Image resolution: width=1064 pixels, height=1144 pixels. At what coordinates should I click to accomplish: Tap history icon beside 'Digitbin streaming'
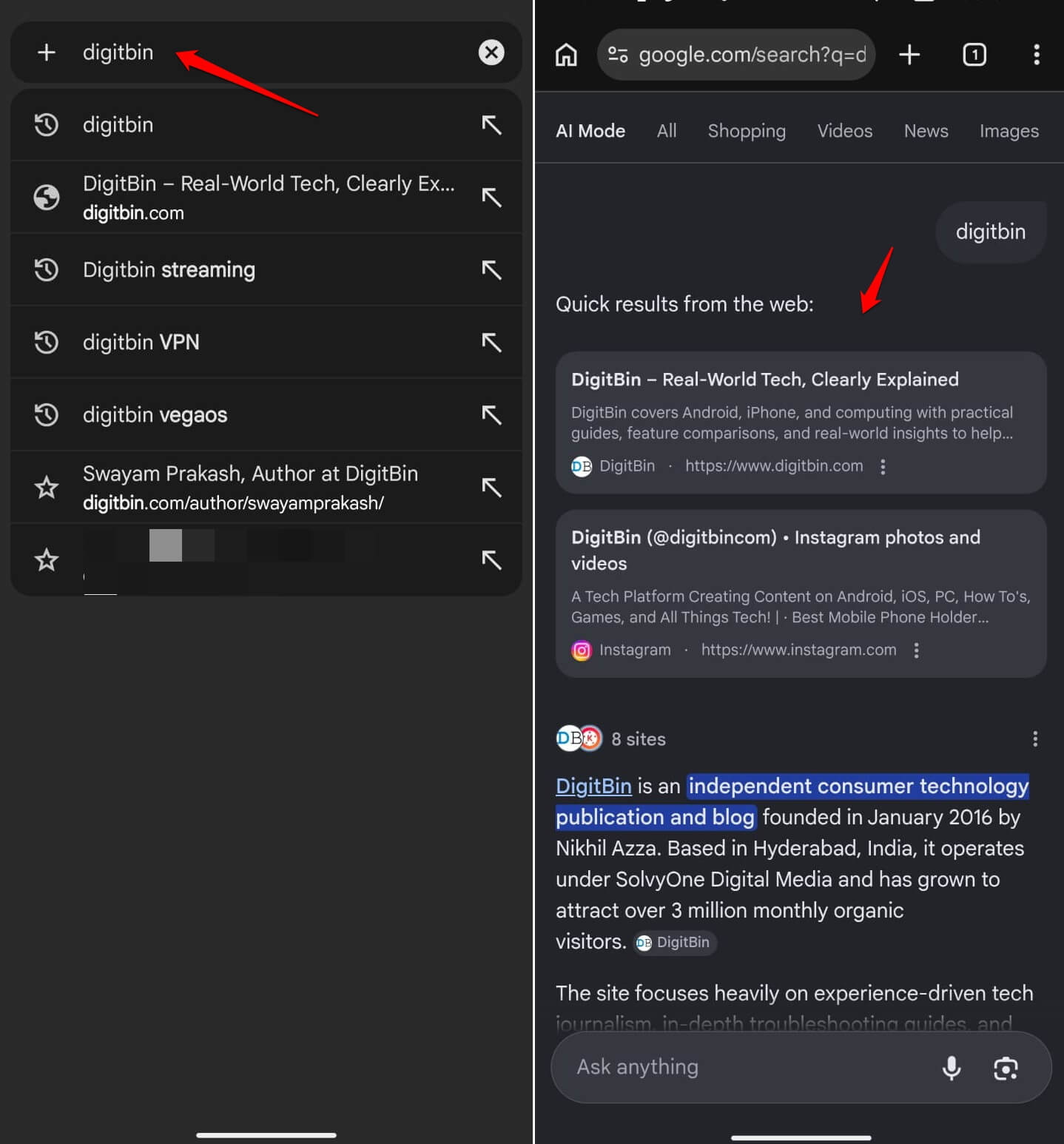(46, 269)
